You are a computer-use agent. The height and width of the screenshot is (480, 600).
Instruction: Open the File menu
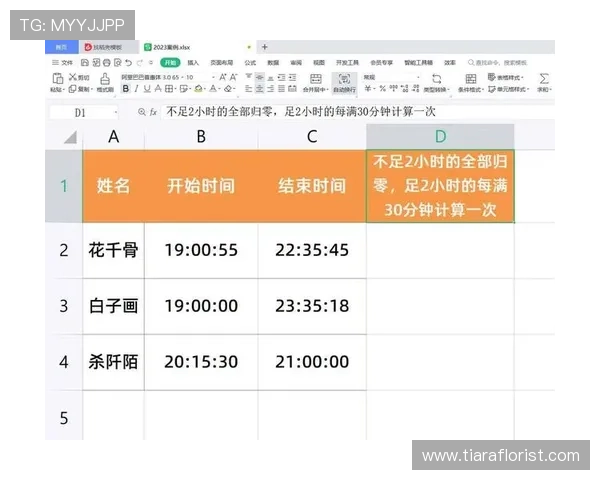coord(63,63)
